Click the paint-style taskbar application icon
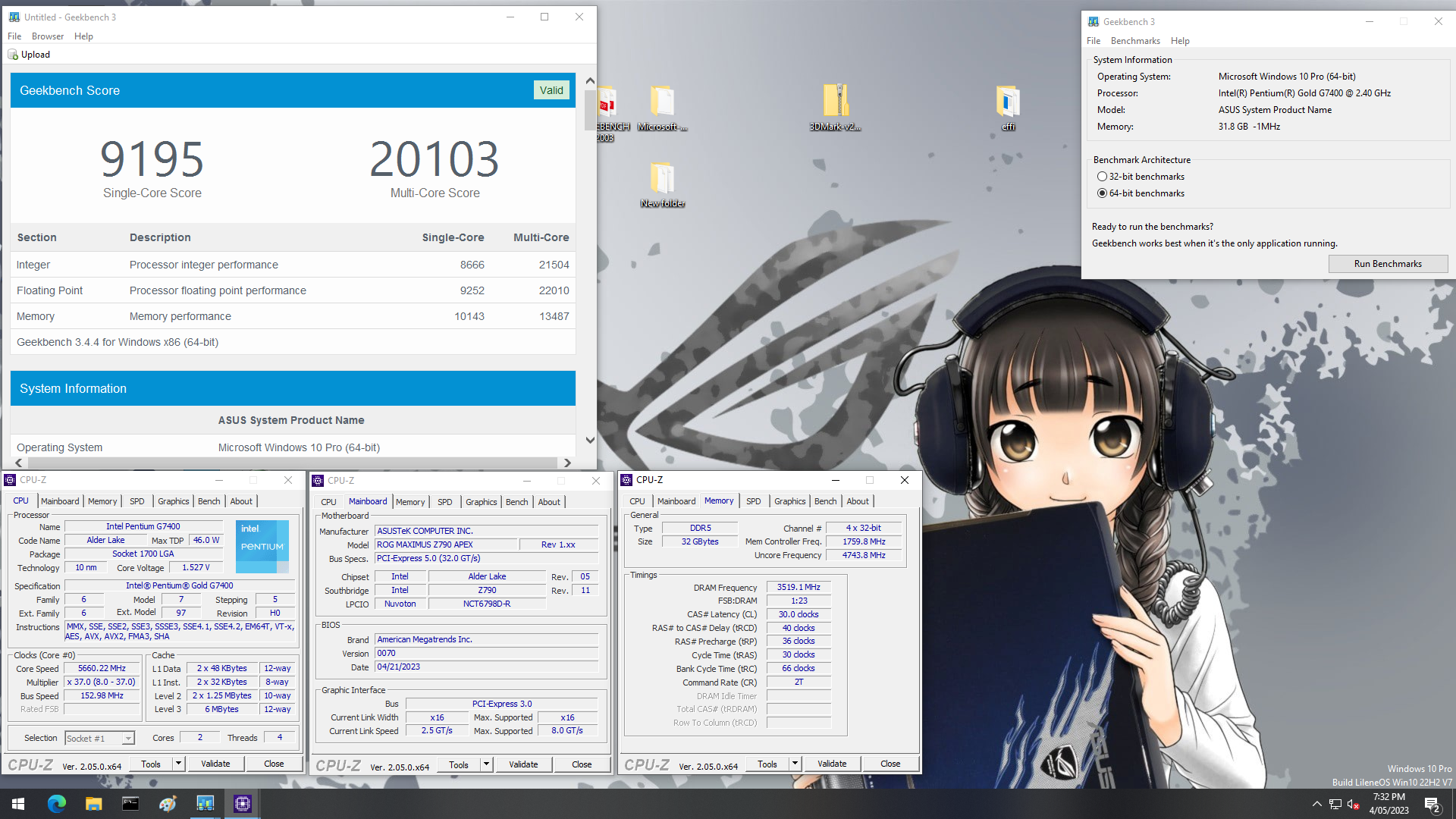 click(168, 804)
